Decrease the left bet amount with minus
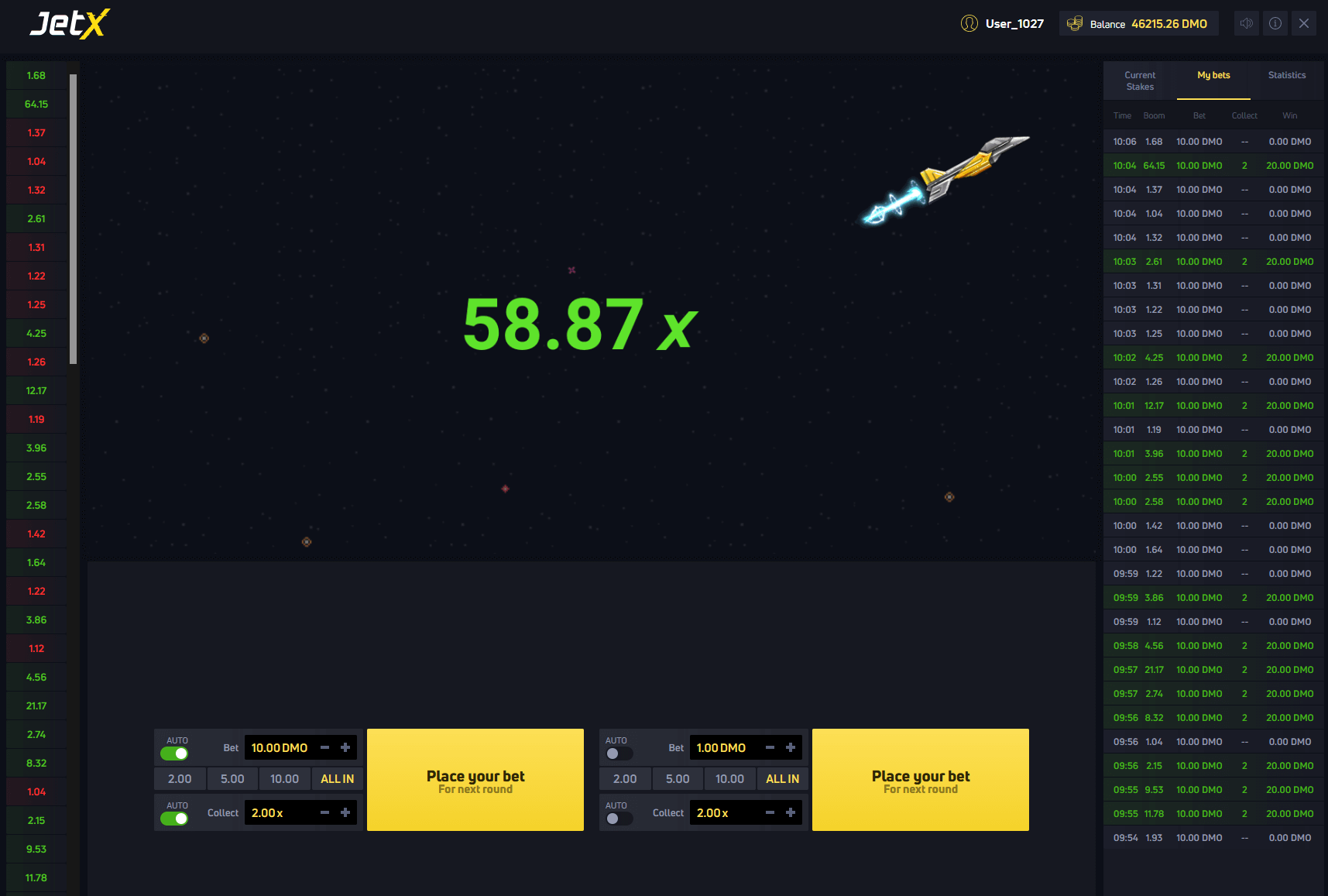The height and width of the screenshot is (896, 1328). (x=325, y=747)
